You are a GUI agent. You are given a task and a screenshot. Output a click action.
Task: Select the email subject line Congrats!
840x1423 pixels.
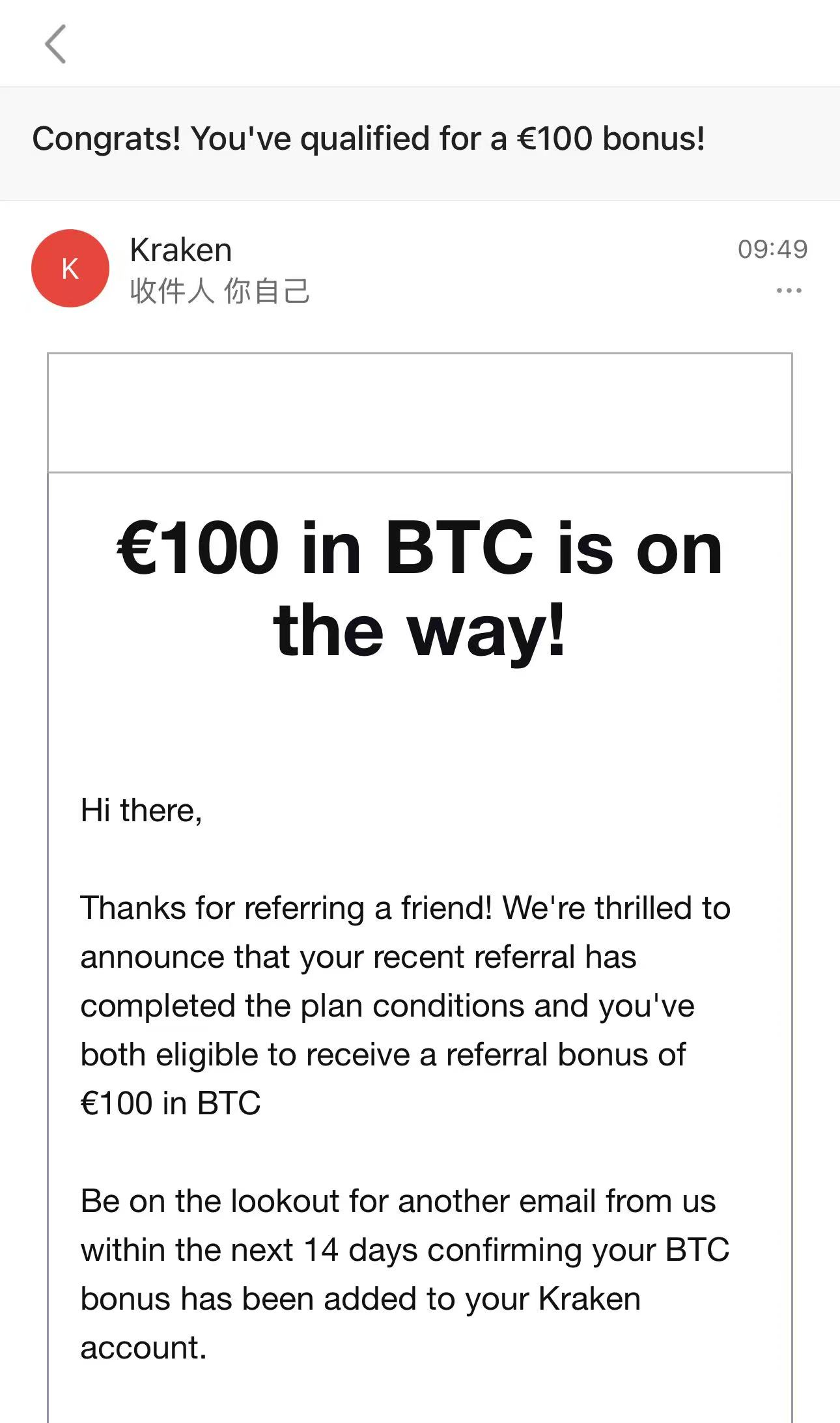point(369,139)
